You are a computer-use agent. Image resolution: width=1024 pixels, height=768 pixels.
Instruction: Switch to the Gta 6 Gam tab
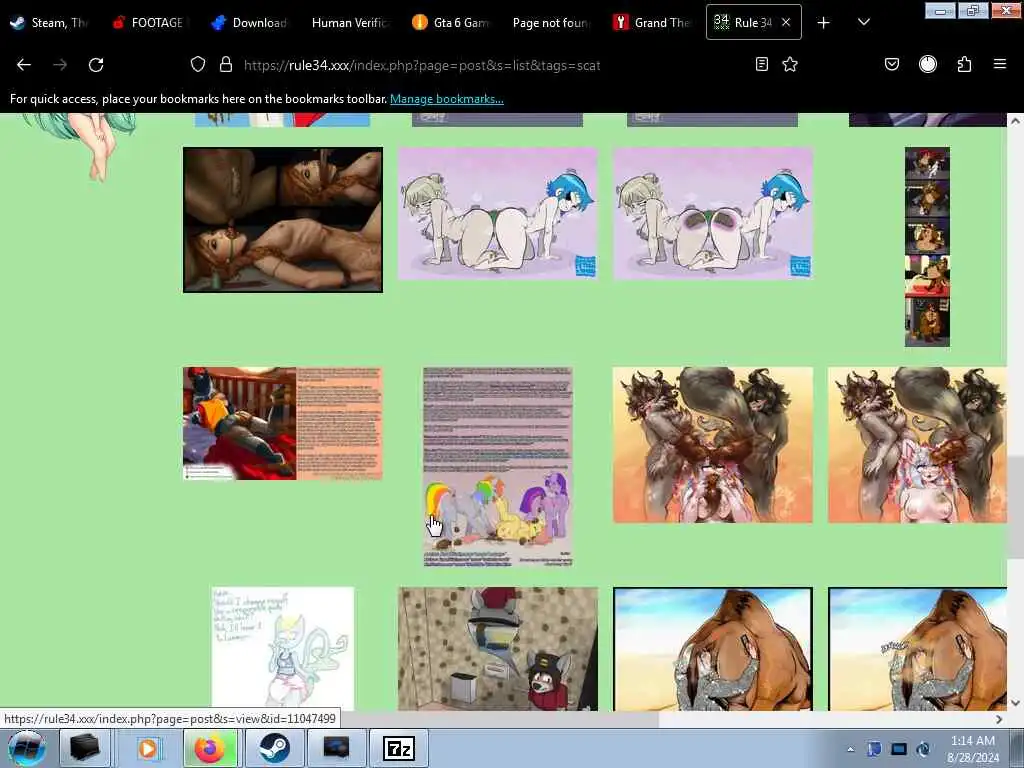point(451,23)
